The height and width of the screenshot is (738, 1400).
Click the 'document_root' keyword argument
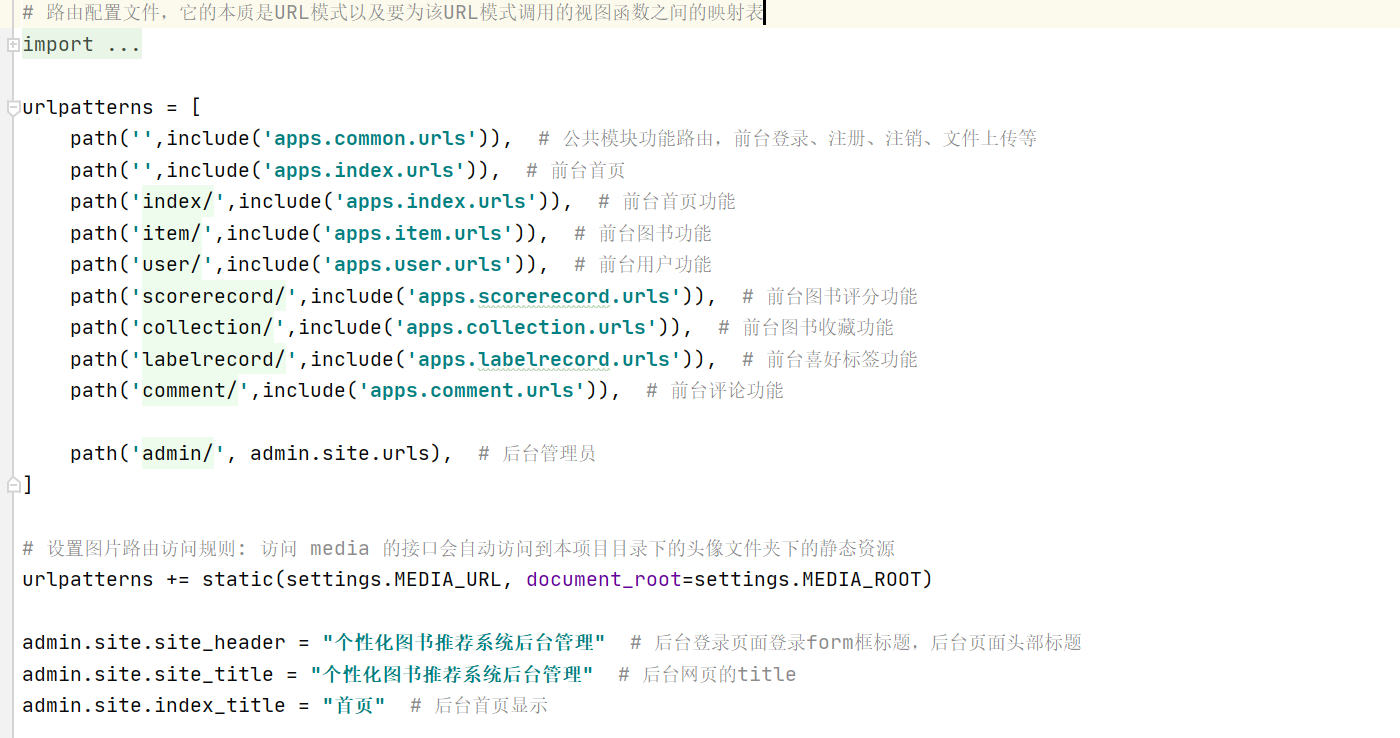(604, 580)
